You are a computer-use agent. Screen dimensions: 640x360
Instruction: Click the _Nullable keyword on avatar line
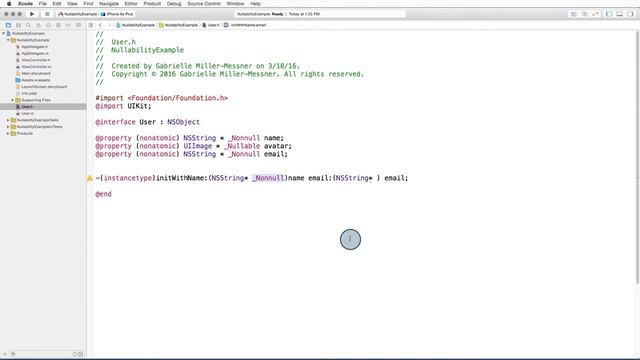click(x=242, y=146)
